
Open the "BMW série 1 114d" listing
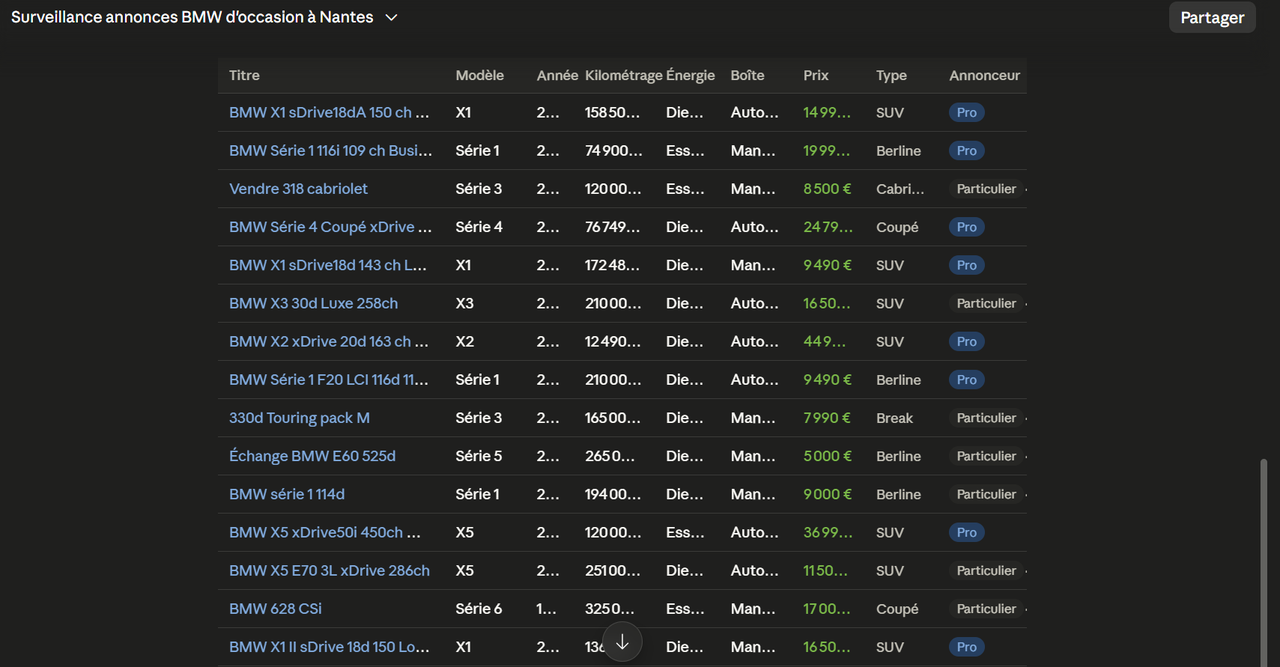[287, 494]
